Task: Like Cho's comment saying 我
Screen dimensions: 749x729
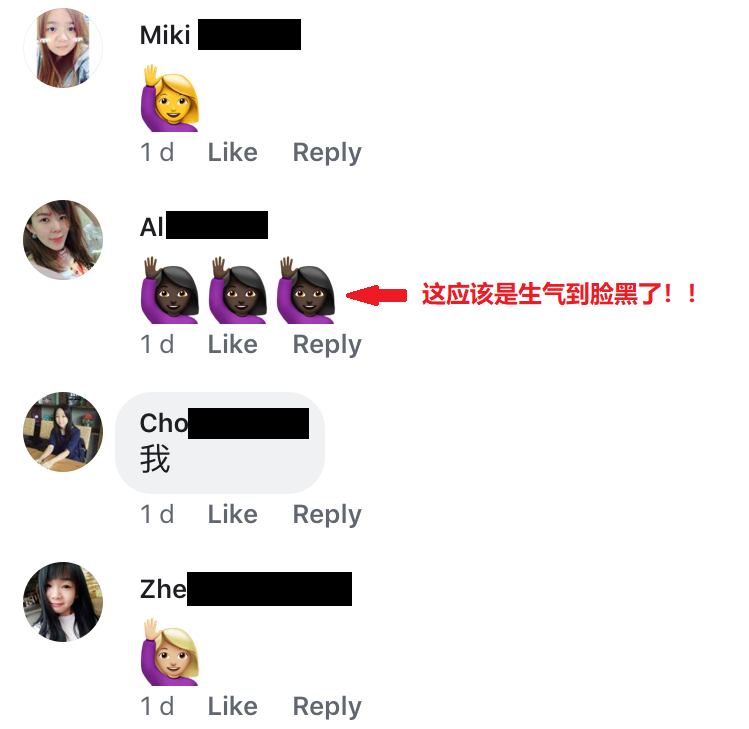Action: coord(233,515)
